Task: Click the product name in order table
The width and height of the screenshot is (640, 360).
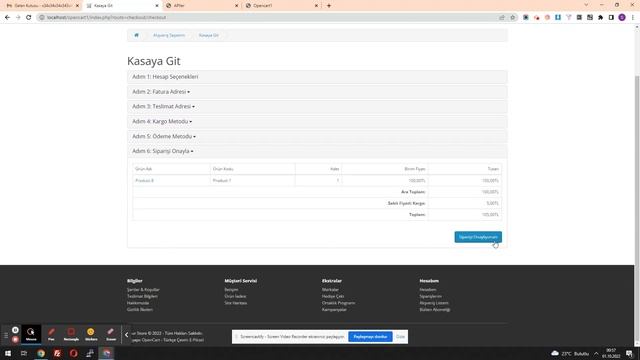Action: pos(144,180)
